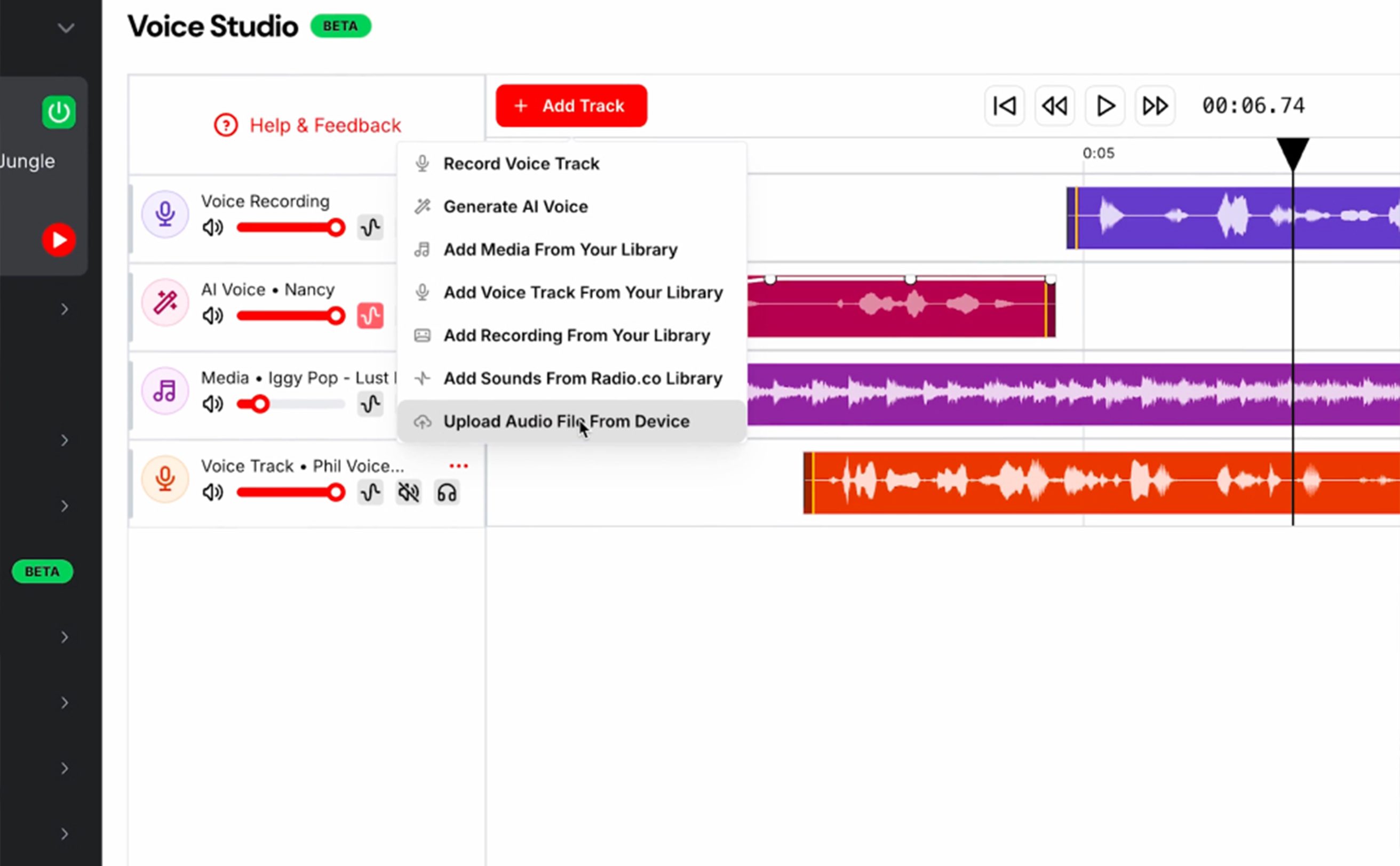Collapse the sidebar using the top chevron
The height and width of the screenshot is (866, 1400).
(65, 28)
